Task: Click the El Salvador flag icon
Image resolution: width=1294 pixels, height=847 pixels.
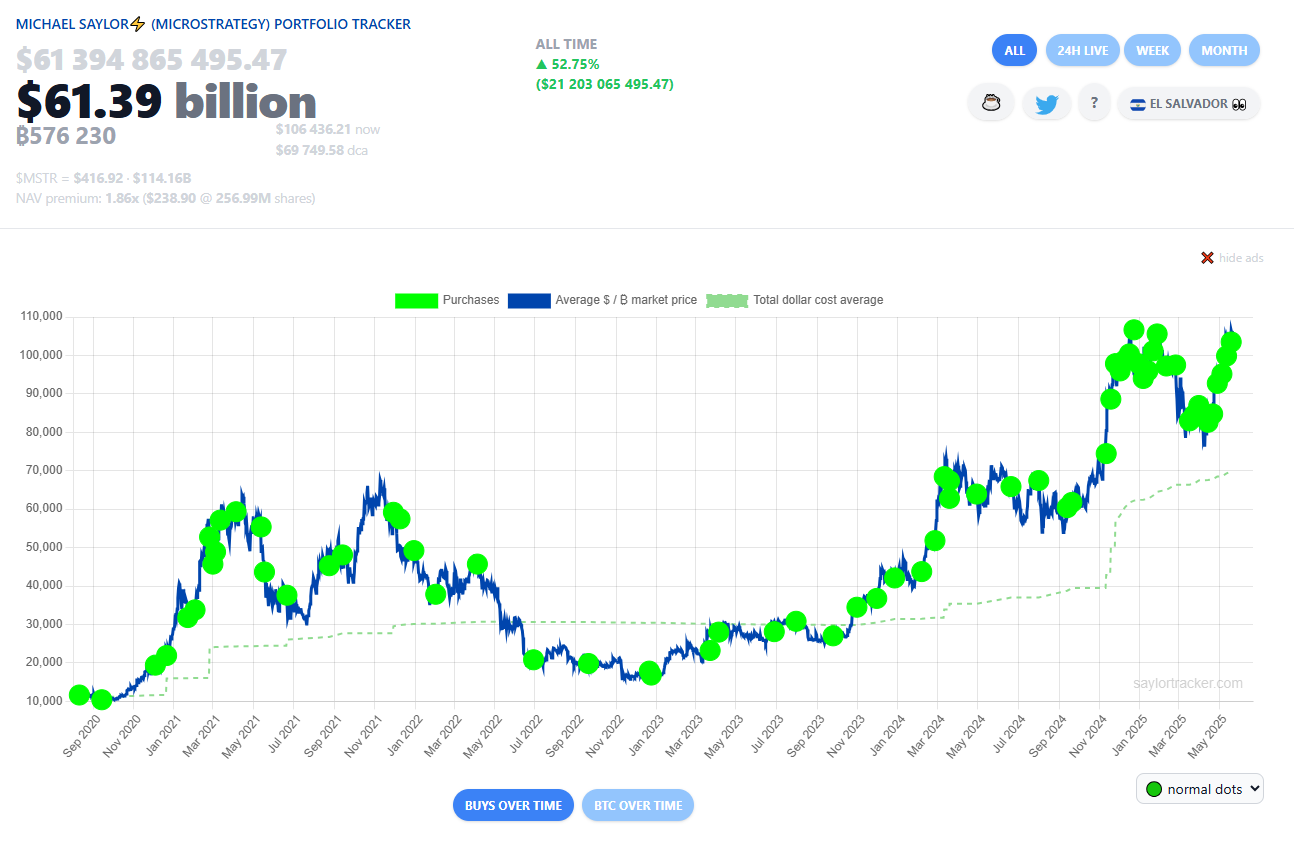Action: click(1137, 104)
